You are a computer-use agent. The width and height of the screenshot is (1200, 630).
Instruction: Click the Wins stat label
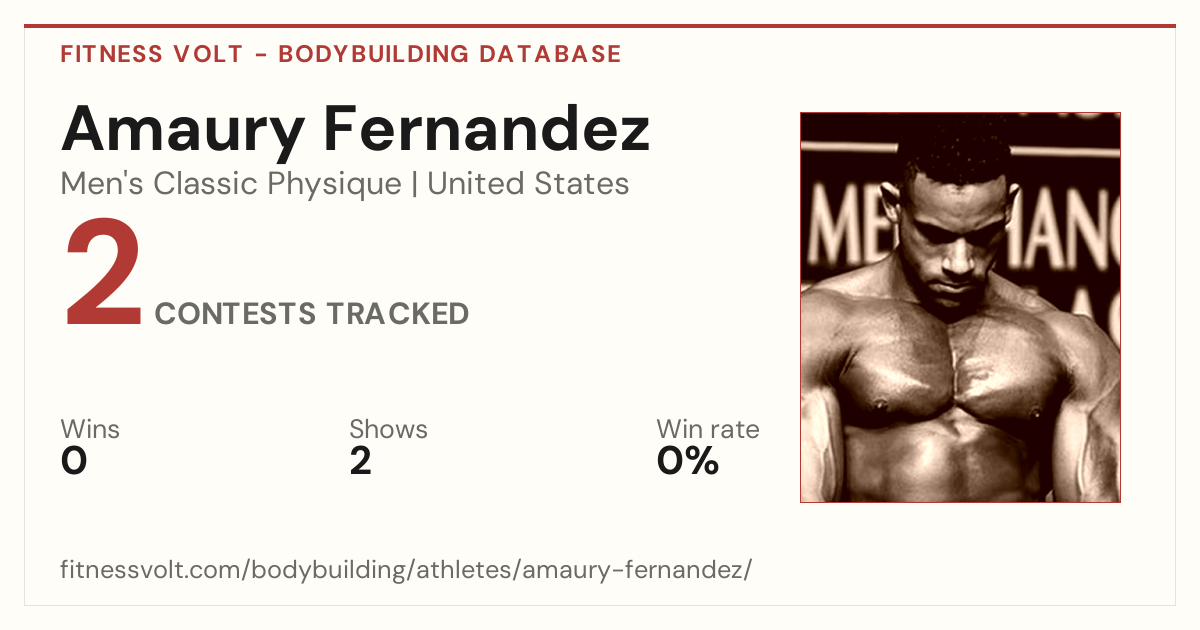(90, 430)
